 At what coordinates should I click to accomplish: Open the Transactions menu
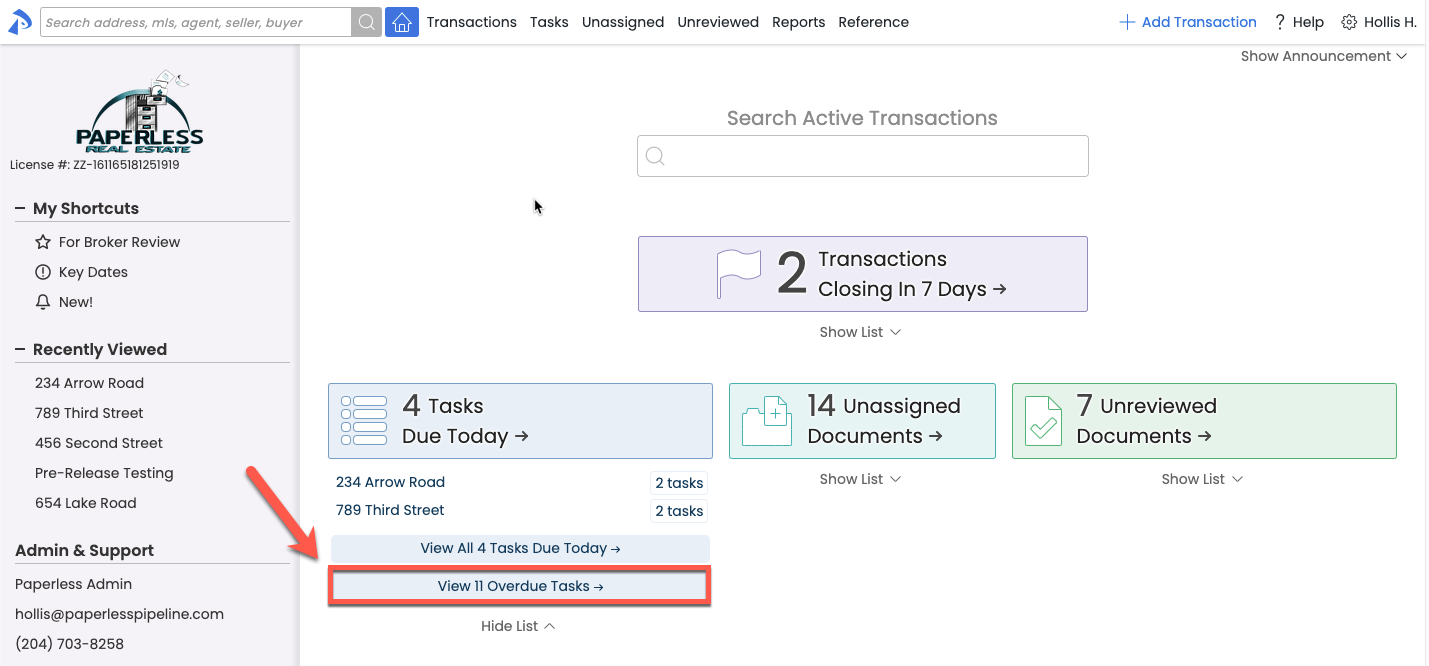coord(471,22)
